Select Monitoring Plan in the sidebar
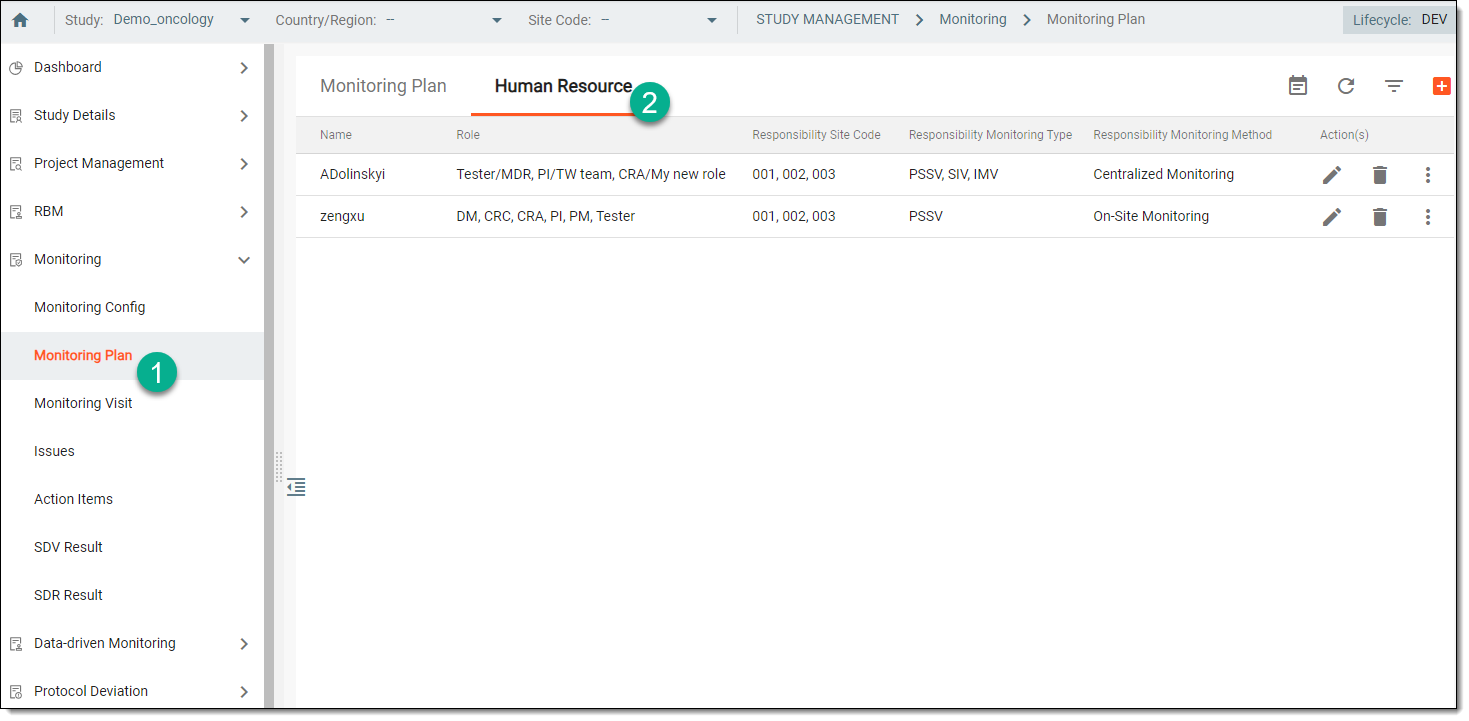Image resolution: width=1469 pixels, height=721 pixels. 83,356
